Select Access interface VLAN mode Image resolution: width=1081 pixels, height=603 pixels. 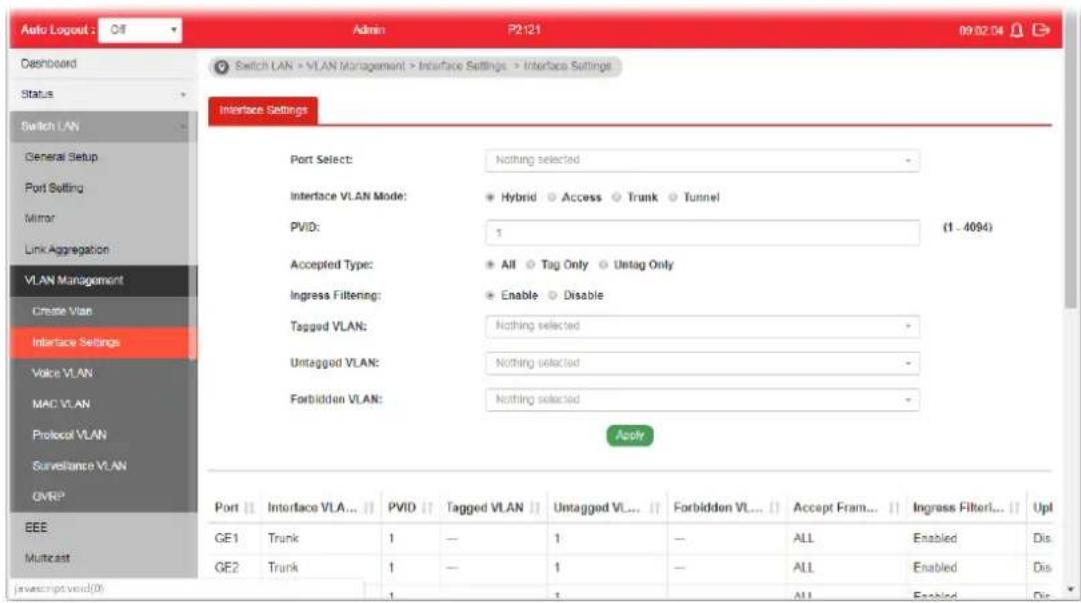point(552,198)
